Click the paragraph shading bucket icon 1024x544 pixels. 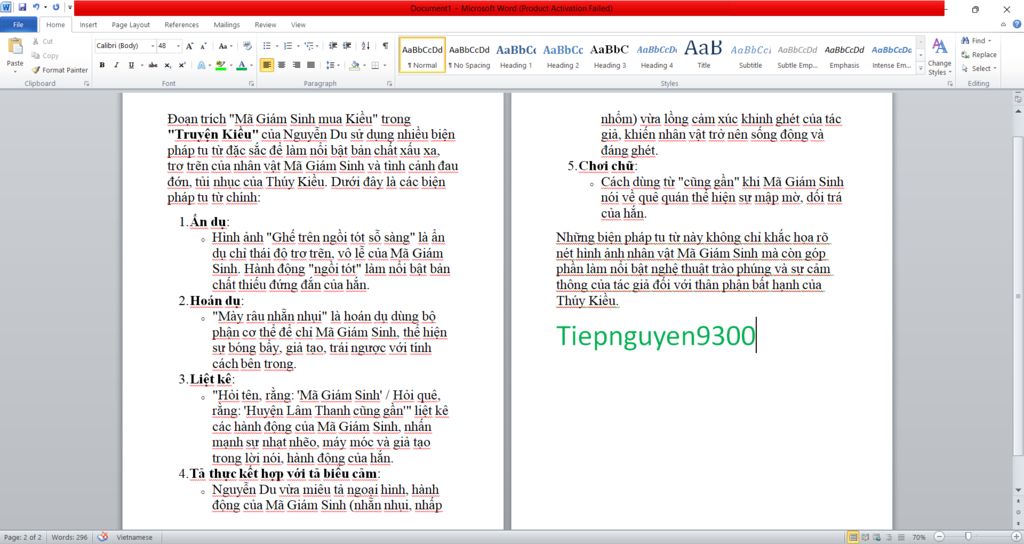click(x=354, y=65)
